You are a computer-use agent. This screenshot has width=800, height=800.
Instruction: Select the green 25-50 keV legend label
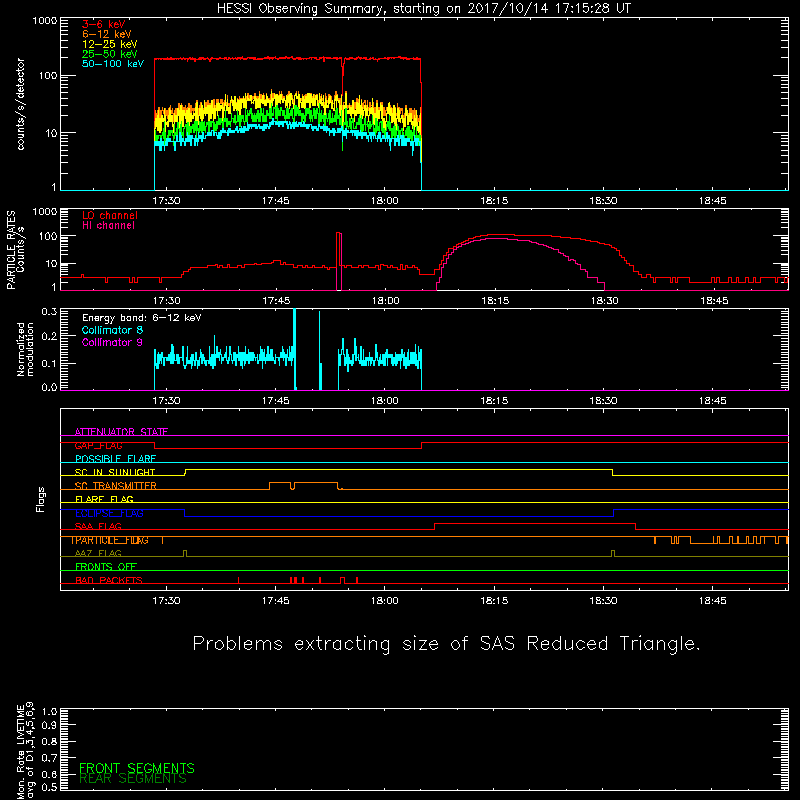pos(110,54)
